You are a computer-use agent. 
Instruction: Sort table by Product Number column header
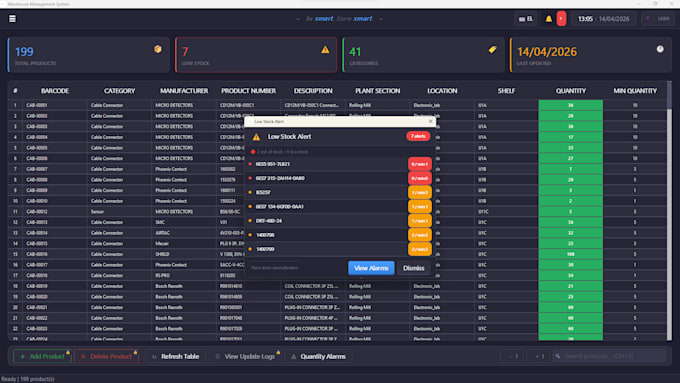248,91
